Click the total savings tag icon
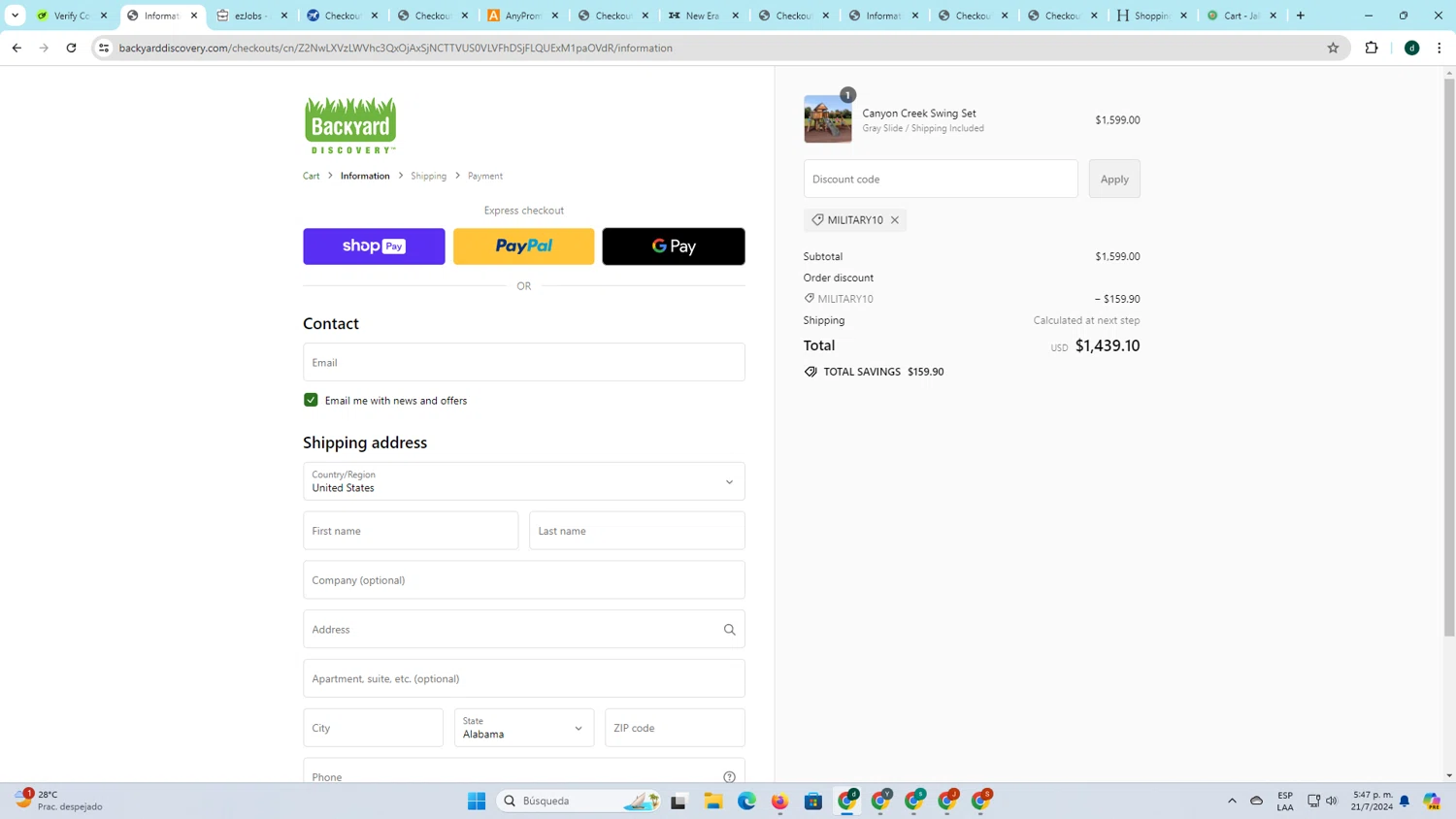Viewport: 1456px width, 819px height. coord(811,372)
